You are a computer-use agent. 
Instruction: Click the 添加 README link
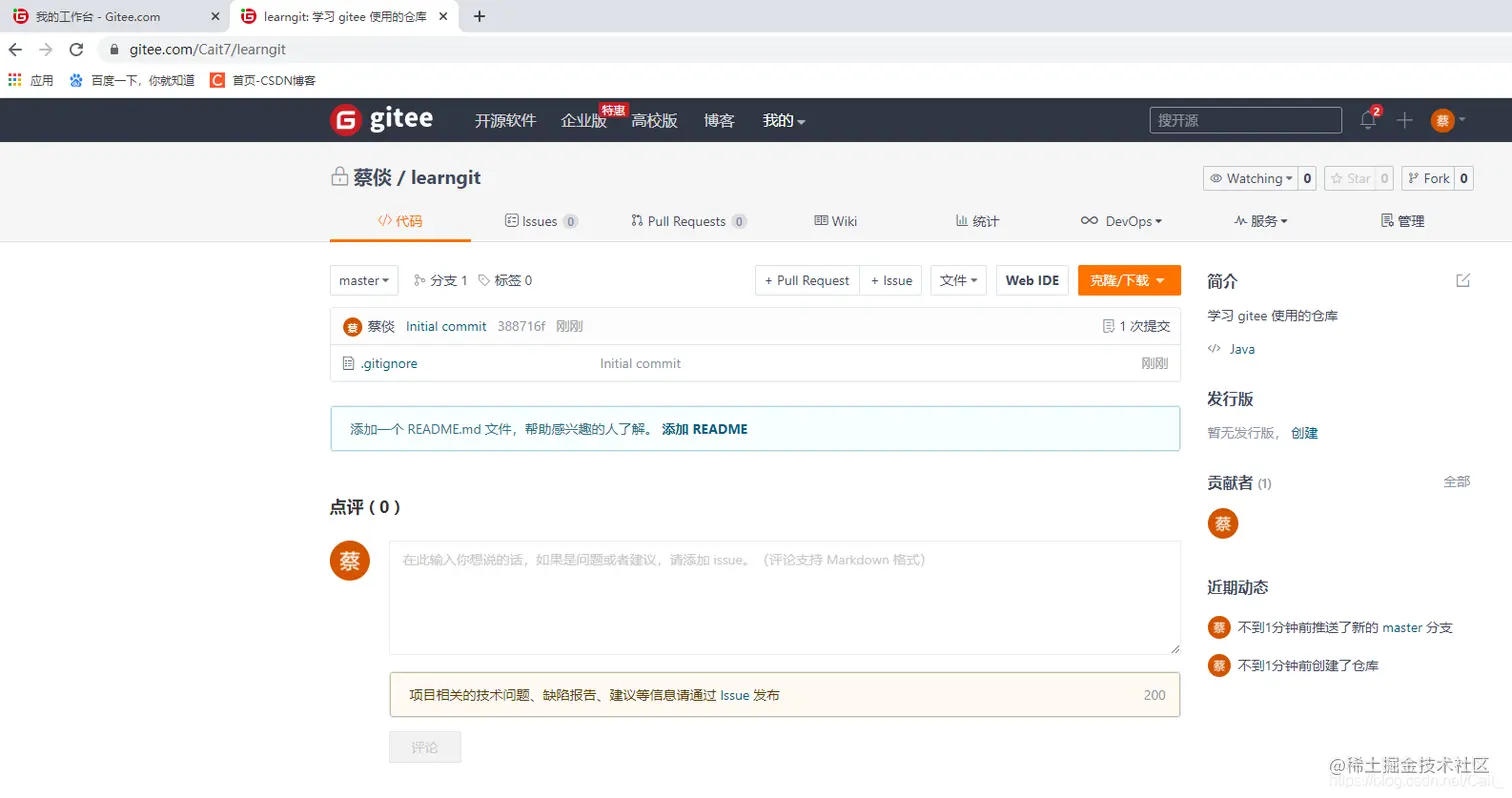(x=704, y=429)
